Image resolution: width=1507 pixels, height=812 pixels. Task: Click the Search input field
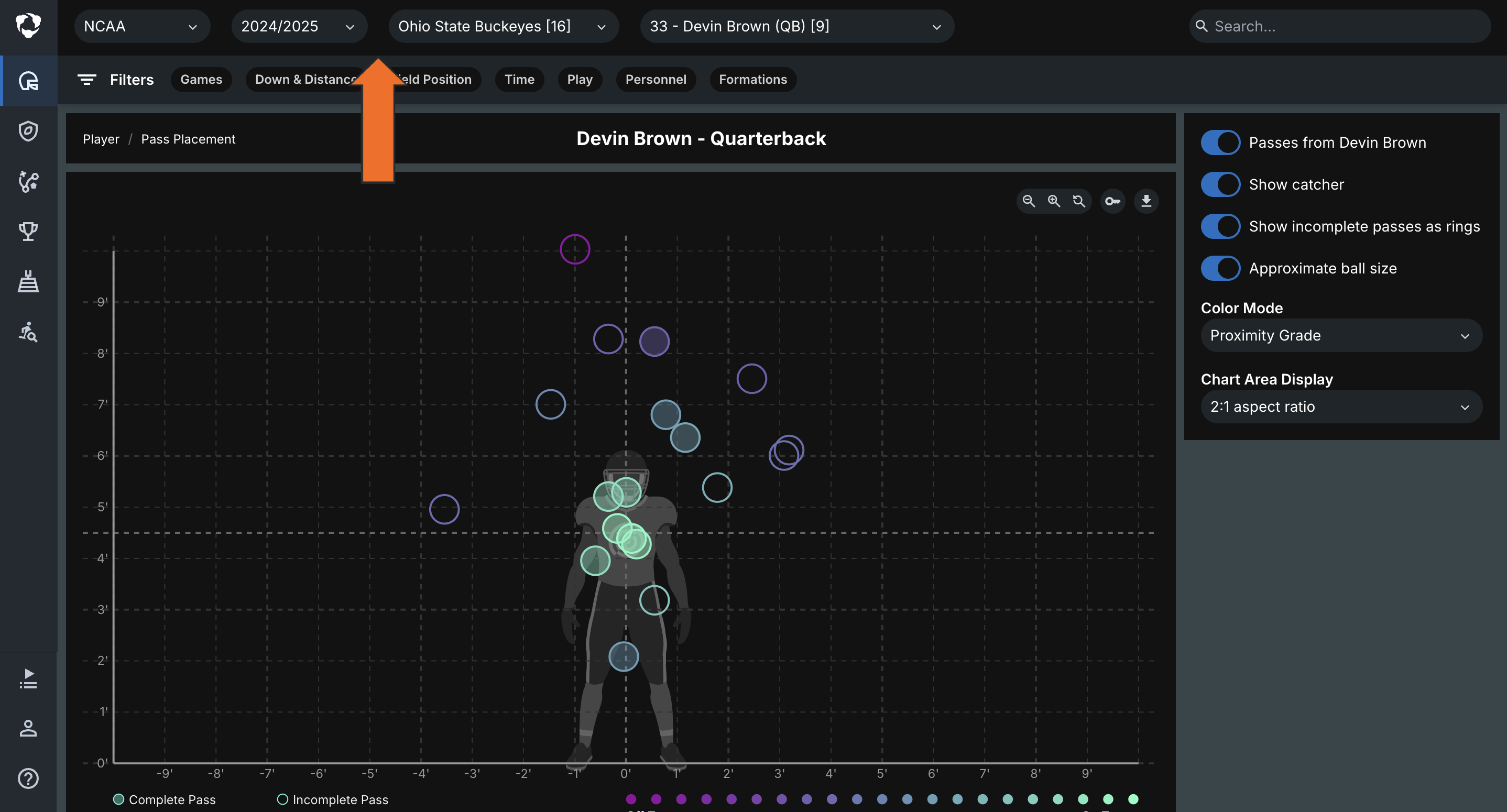click(x=1340, y=26)
